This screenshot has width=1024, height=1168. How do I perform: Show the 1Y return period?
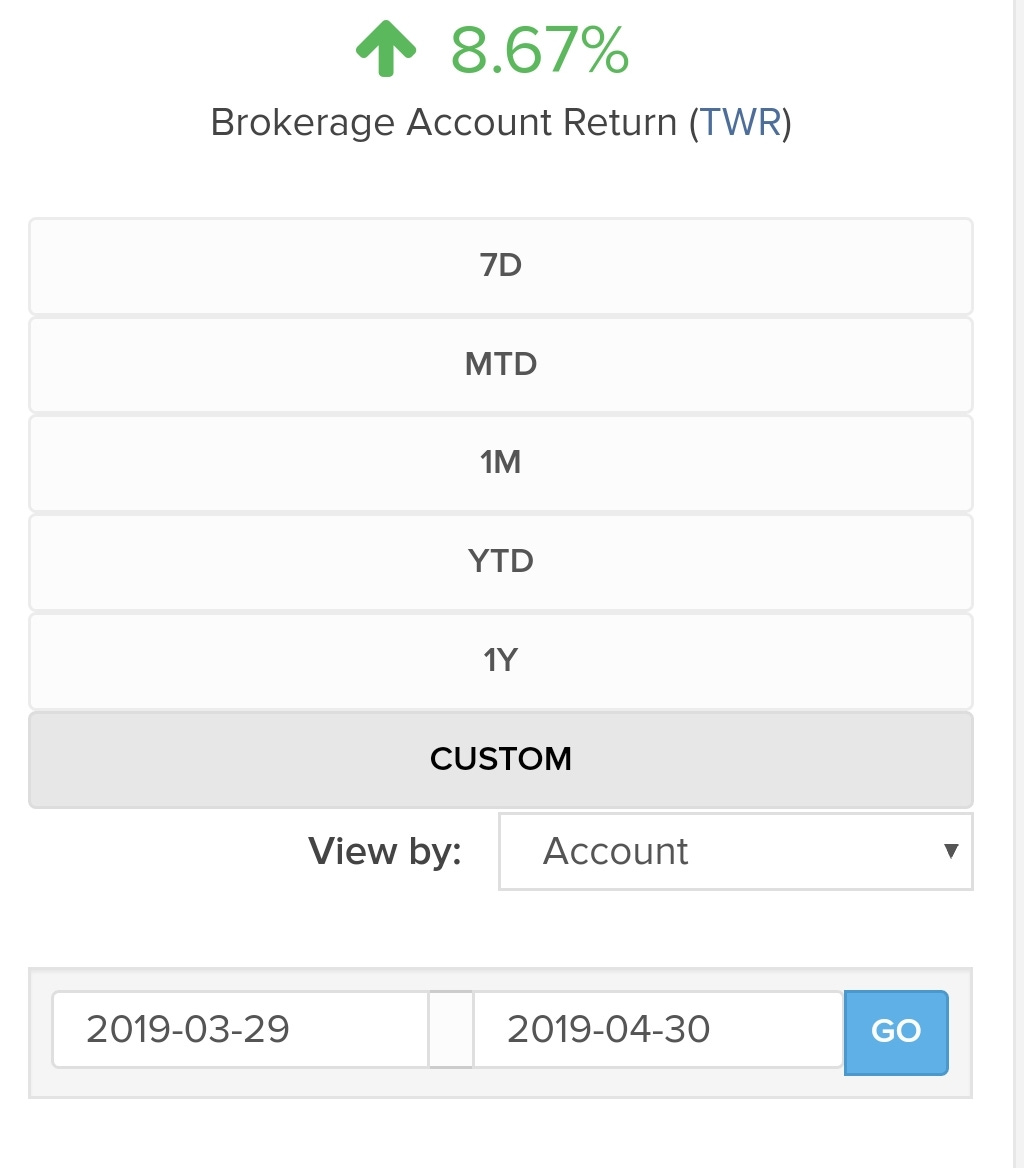[x=500, y=661]
